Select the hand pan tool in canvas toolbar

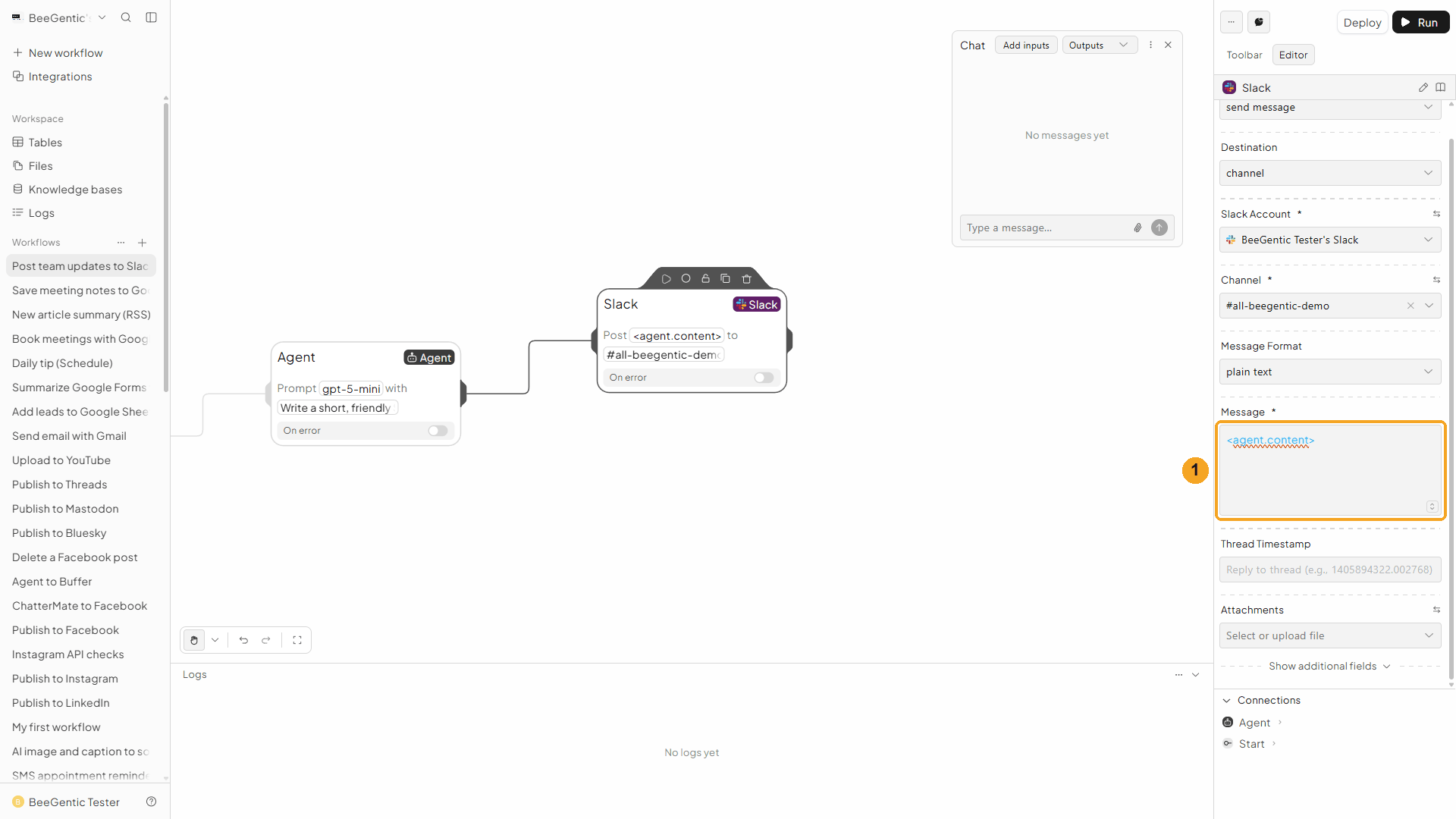pyautogui.click(x=194, y=640)
